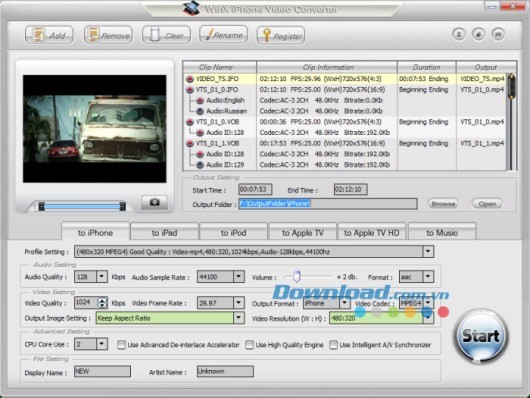Viewport: 530px width, 398px height.
Task: Switch to the to Apple TV HD tab
Action: 372,233
